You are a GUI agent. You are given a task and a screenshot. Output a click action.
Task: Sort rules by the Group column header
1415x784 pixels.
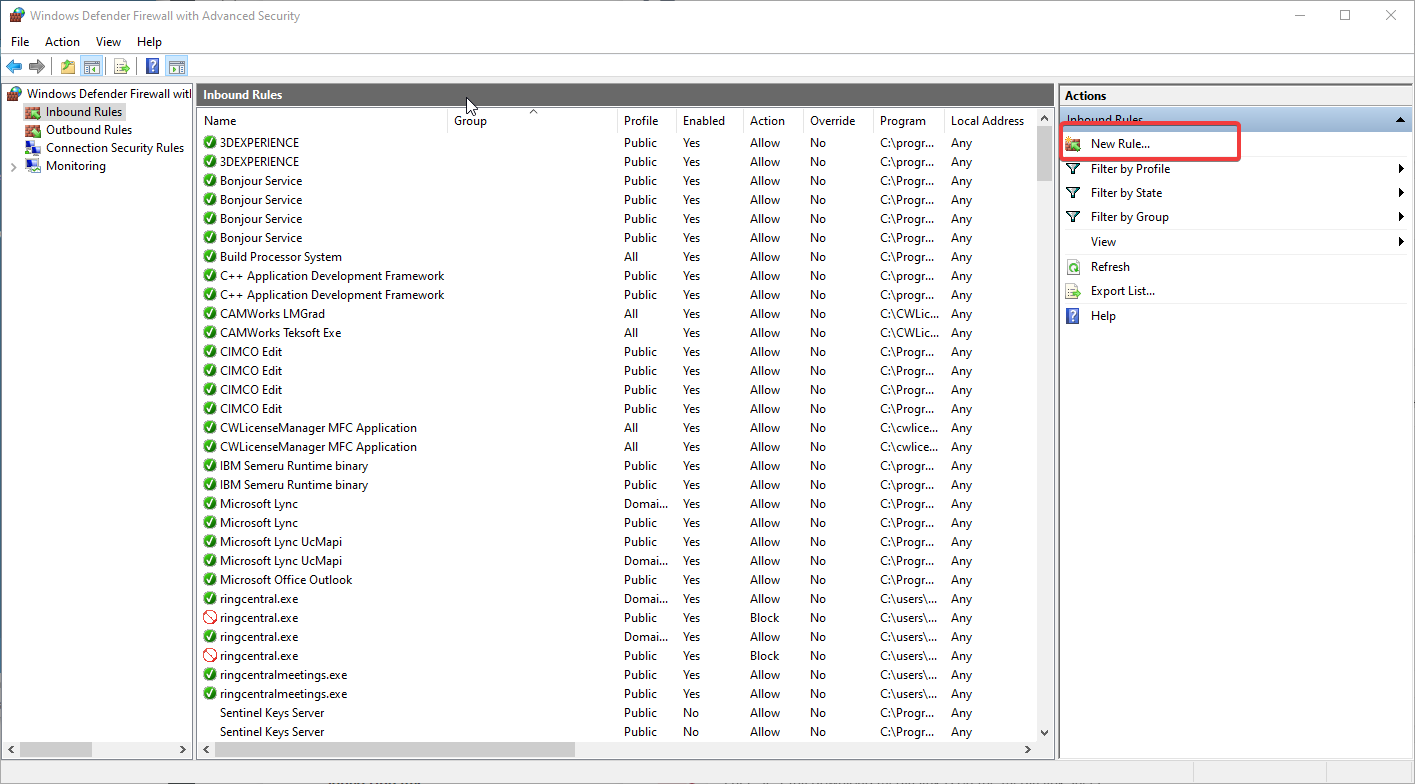(x=532, y=121)
